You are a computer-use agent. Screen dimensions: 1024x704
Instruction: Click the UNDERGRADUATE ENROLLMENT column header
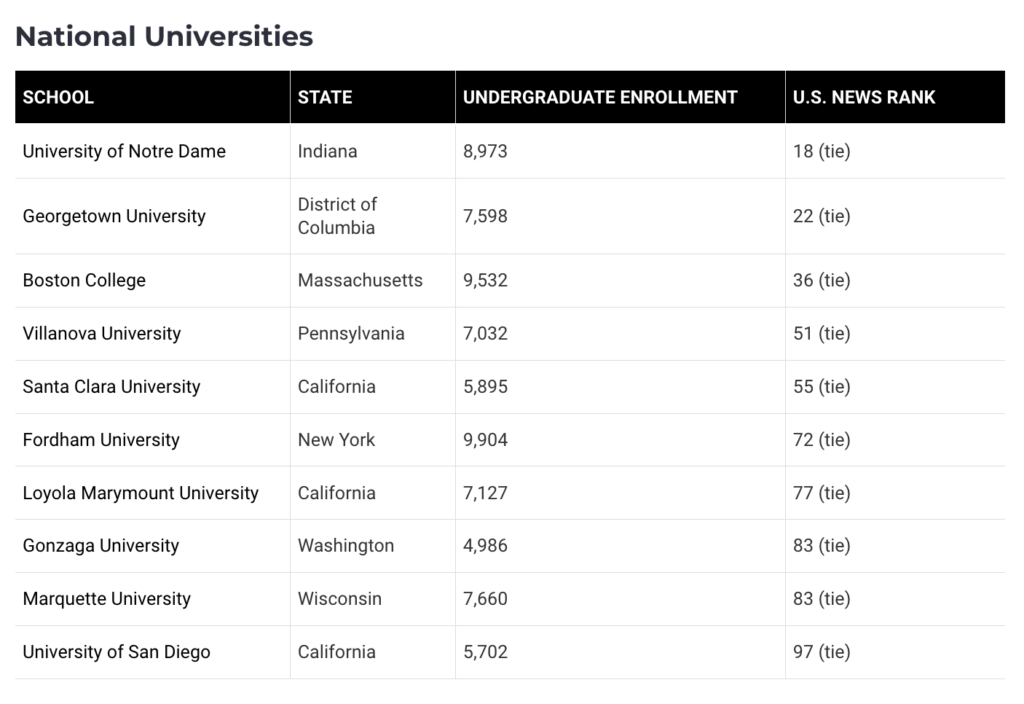pos(600,97)
